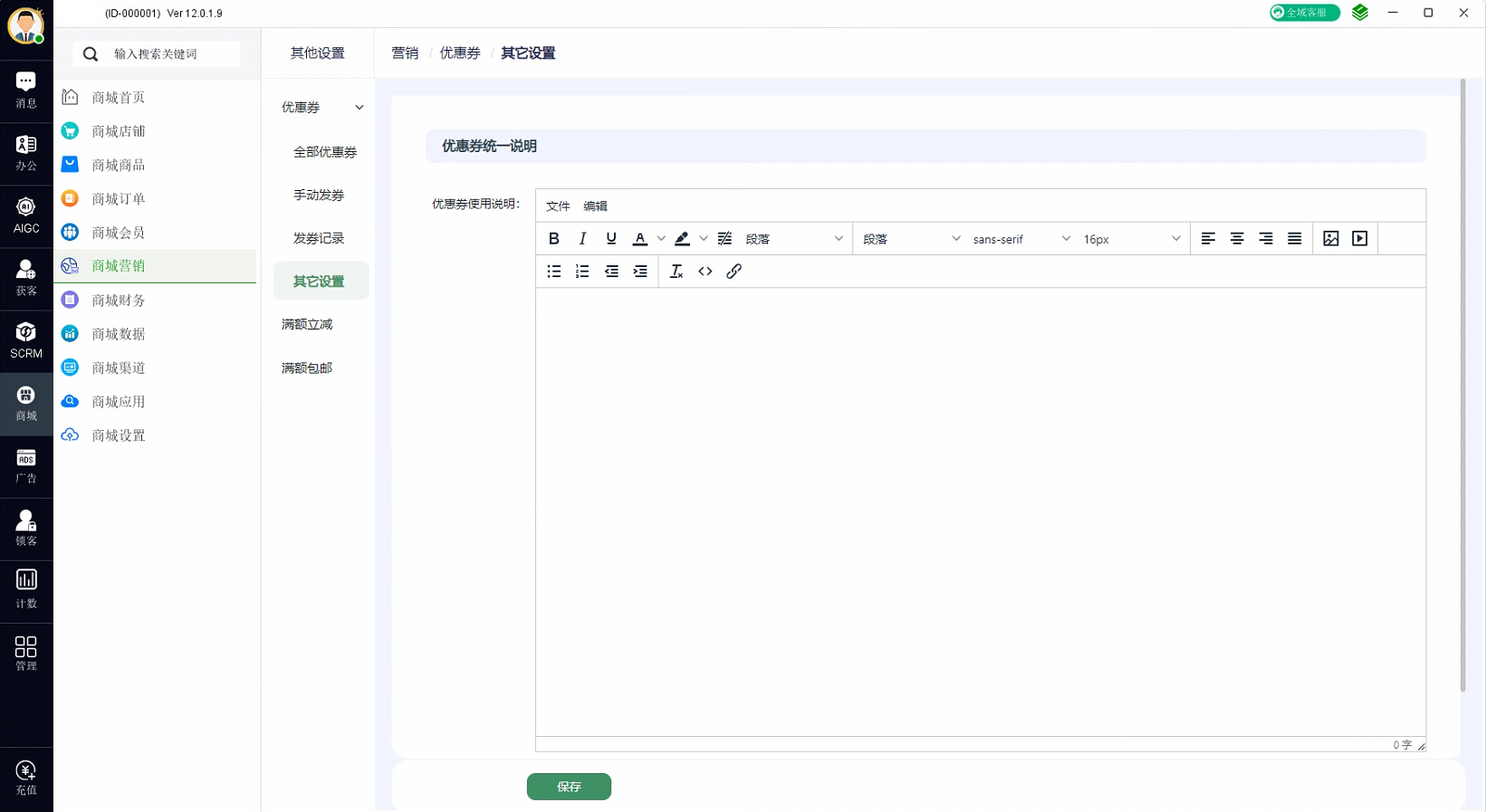Insert a numbered list

(582, 272)
